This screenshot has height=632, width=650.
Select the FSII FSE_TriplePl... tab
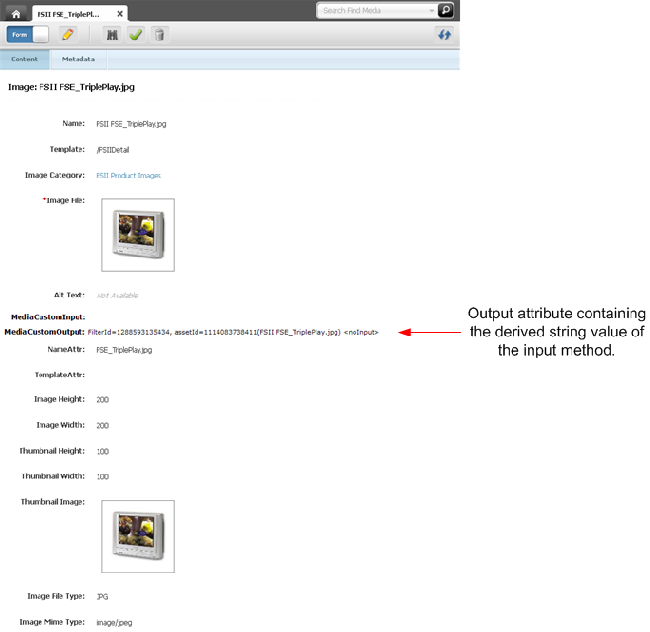point(79,14)
